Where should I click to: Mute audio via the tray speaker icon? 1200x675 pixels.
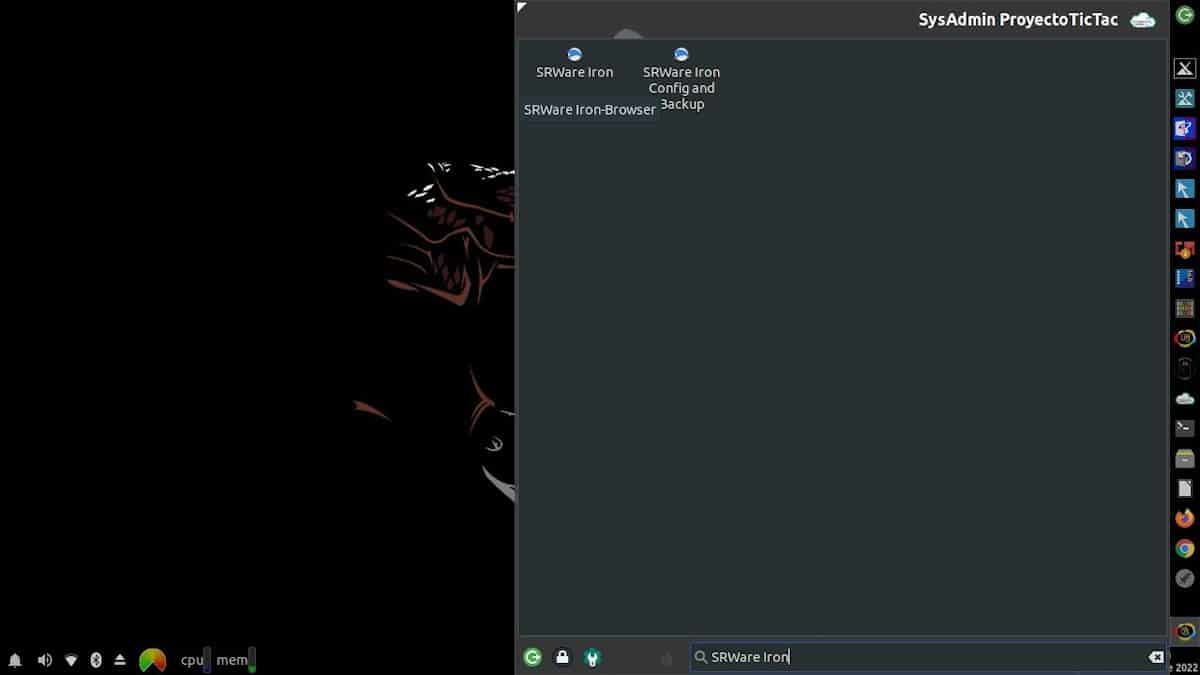pos(45,660)
